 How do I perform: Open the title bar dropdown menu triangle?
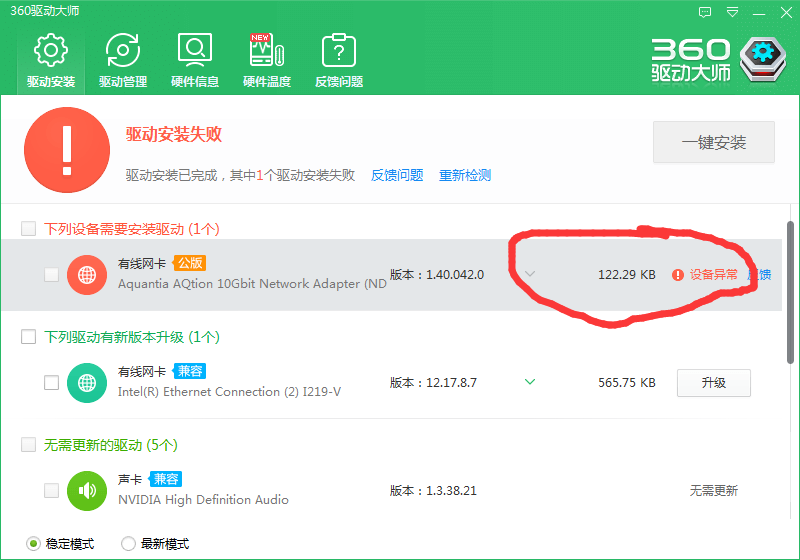tap(732, 12)
